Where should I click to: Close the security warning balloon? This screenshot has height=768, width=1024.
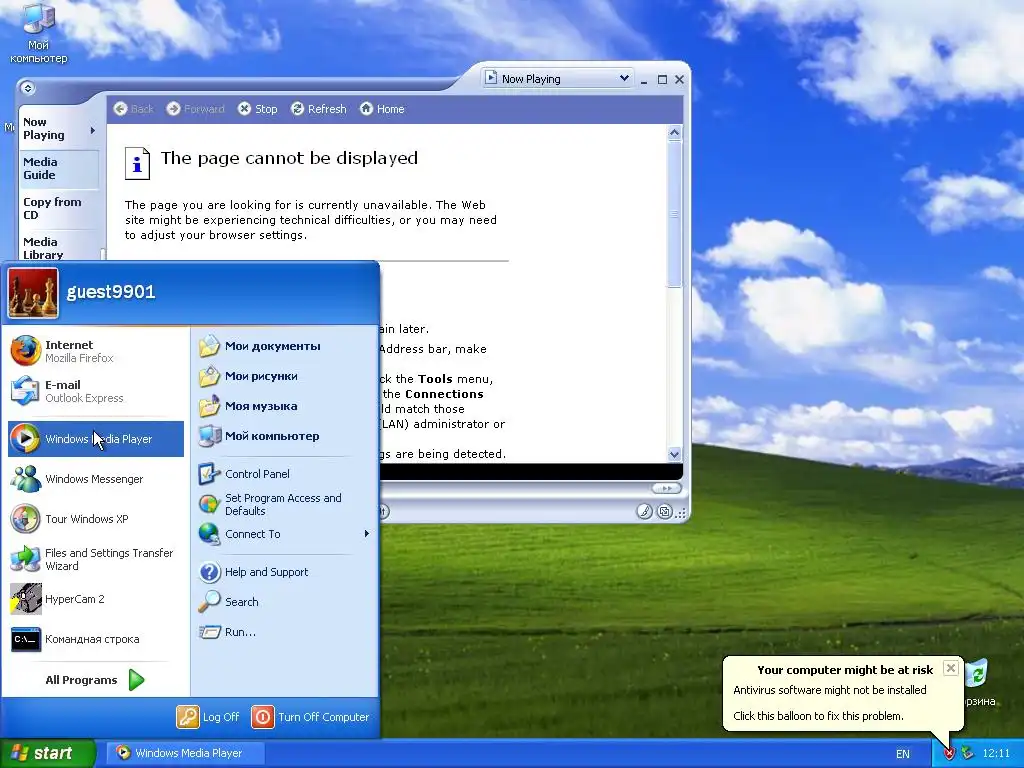951,667
